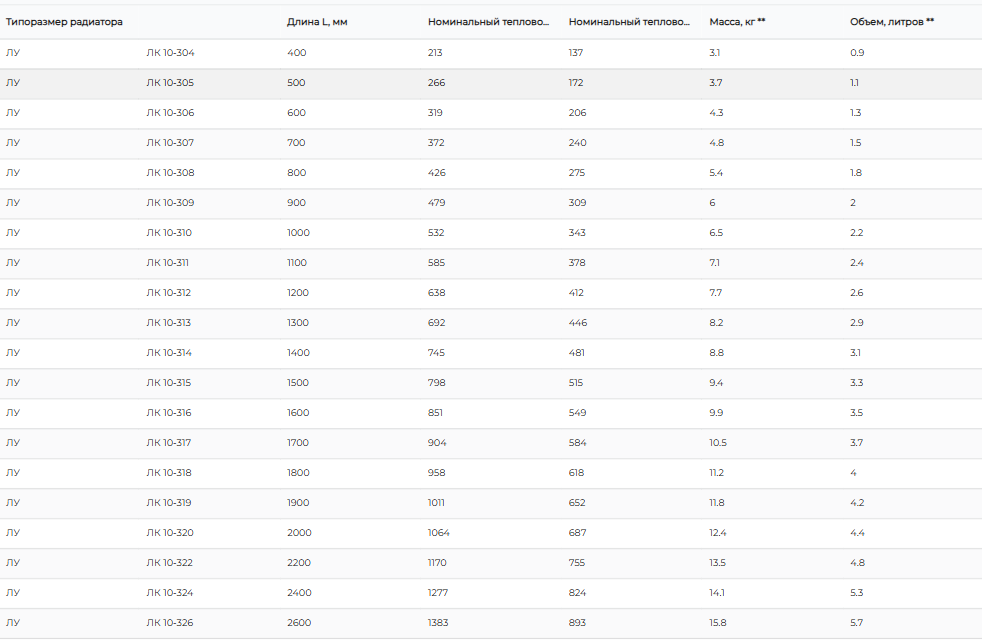Select the ЛК 10-305 row label
The width and height of the screenshot is (982, 644).
(170, 83)
